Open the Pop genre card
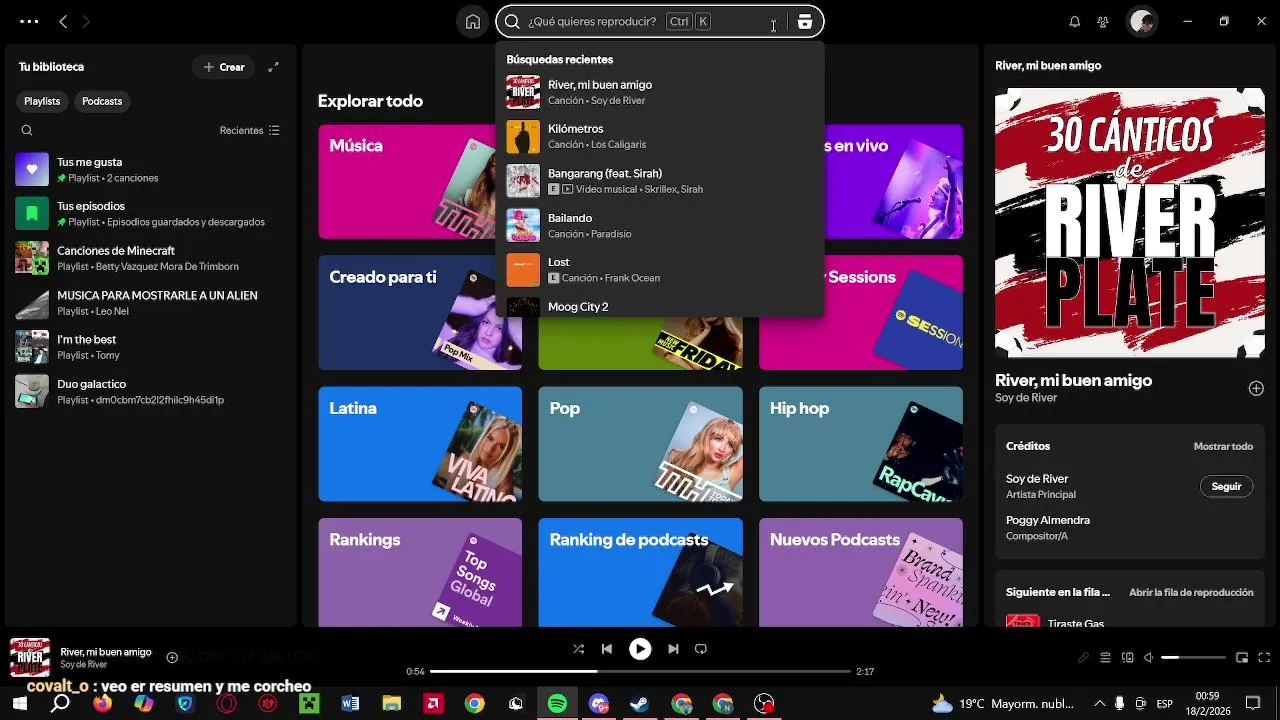 point(640,444)
